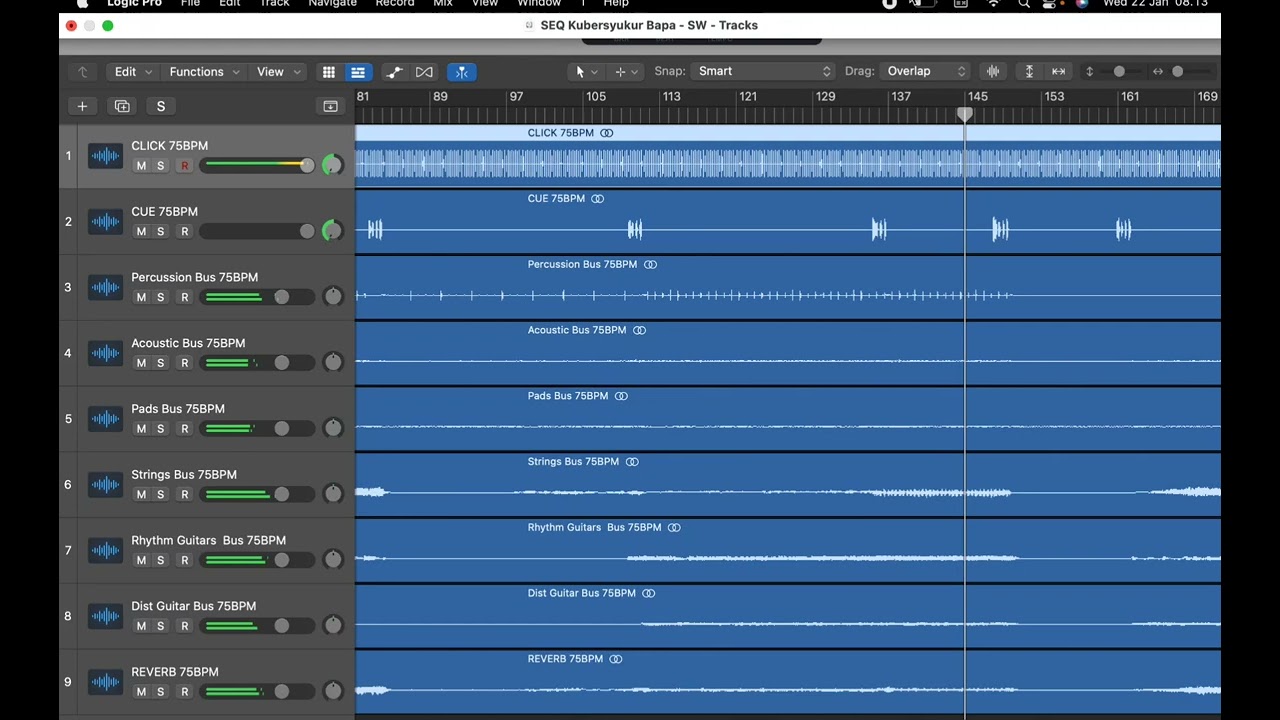
Task: Click the waveform zoom icon
Action: [993, 71]
